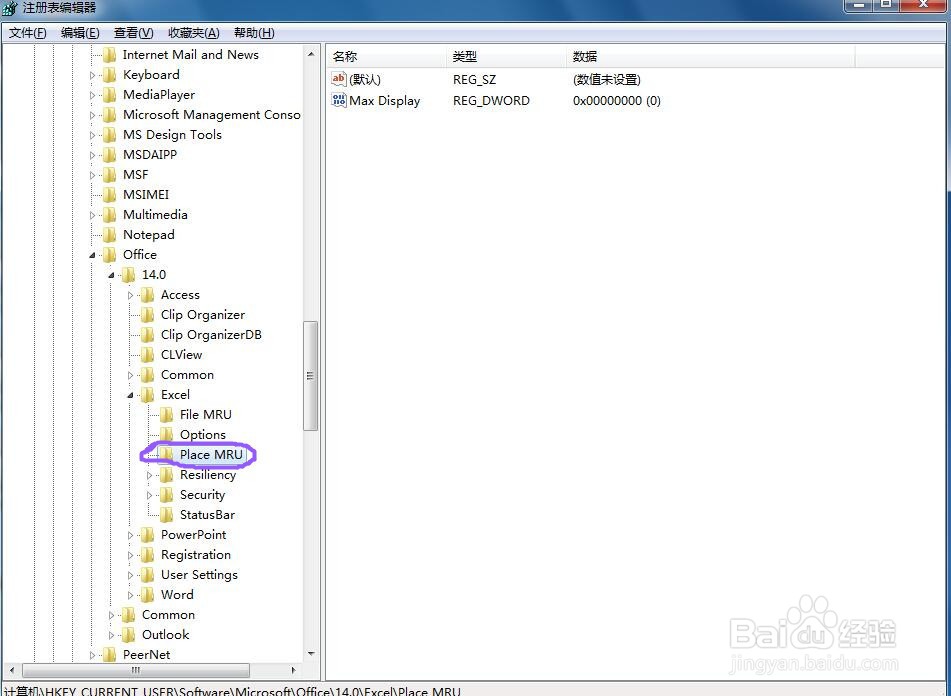Click the Max Display DWORD value icon
The width and height of the screenshot is (951, 696).
pyautogui.click(x=338, y=100)
